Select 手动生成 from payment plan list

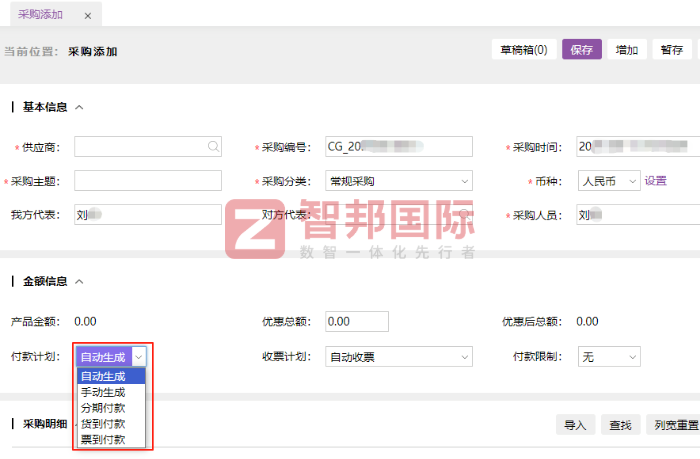click(103, 392)
